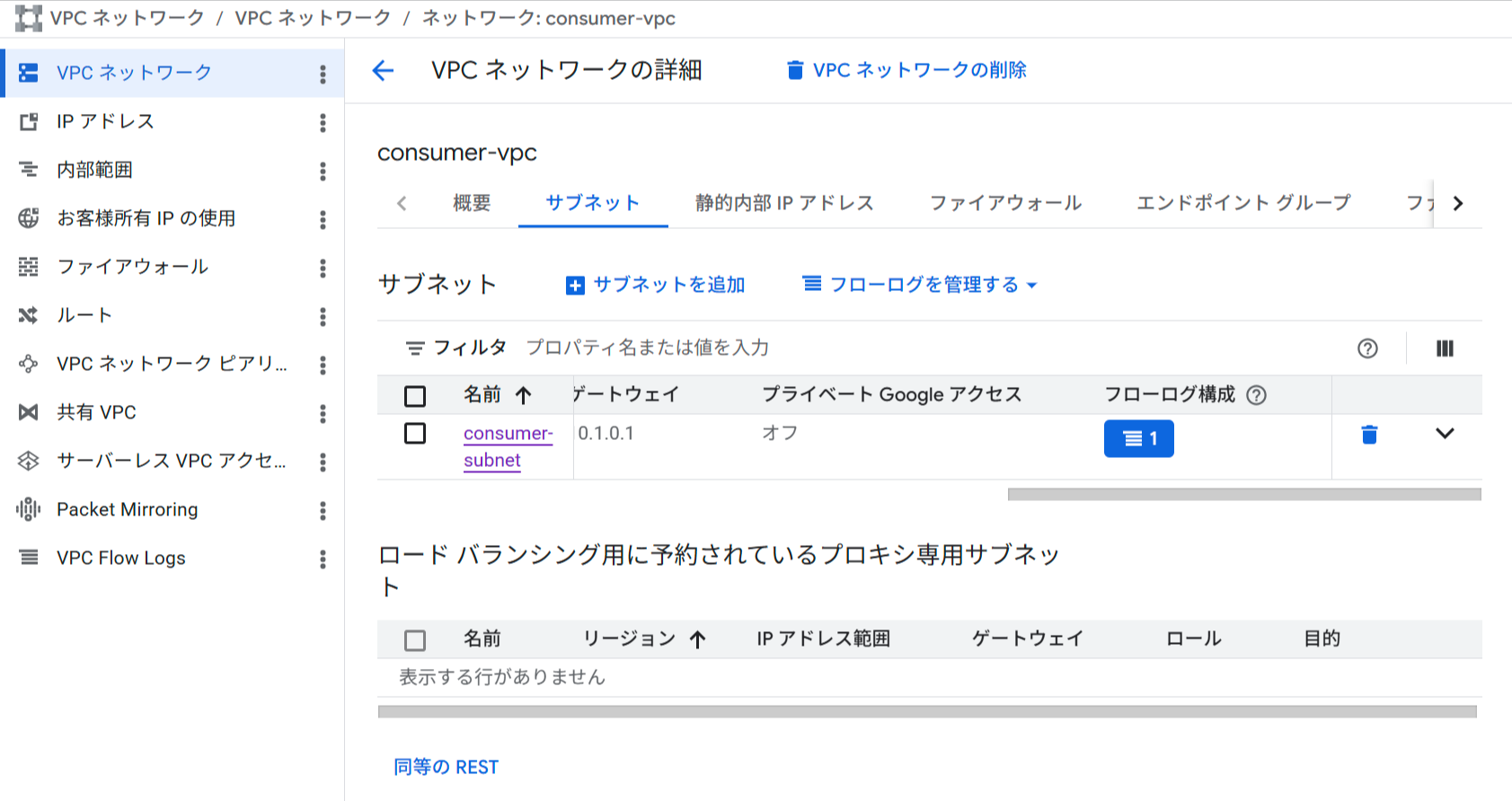Expand the consumer-subnet row chevron

1445,434
